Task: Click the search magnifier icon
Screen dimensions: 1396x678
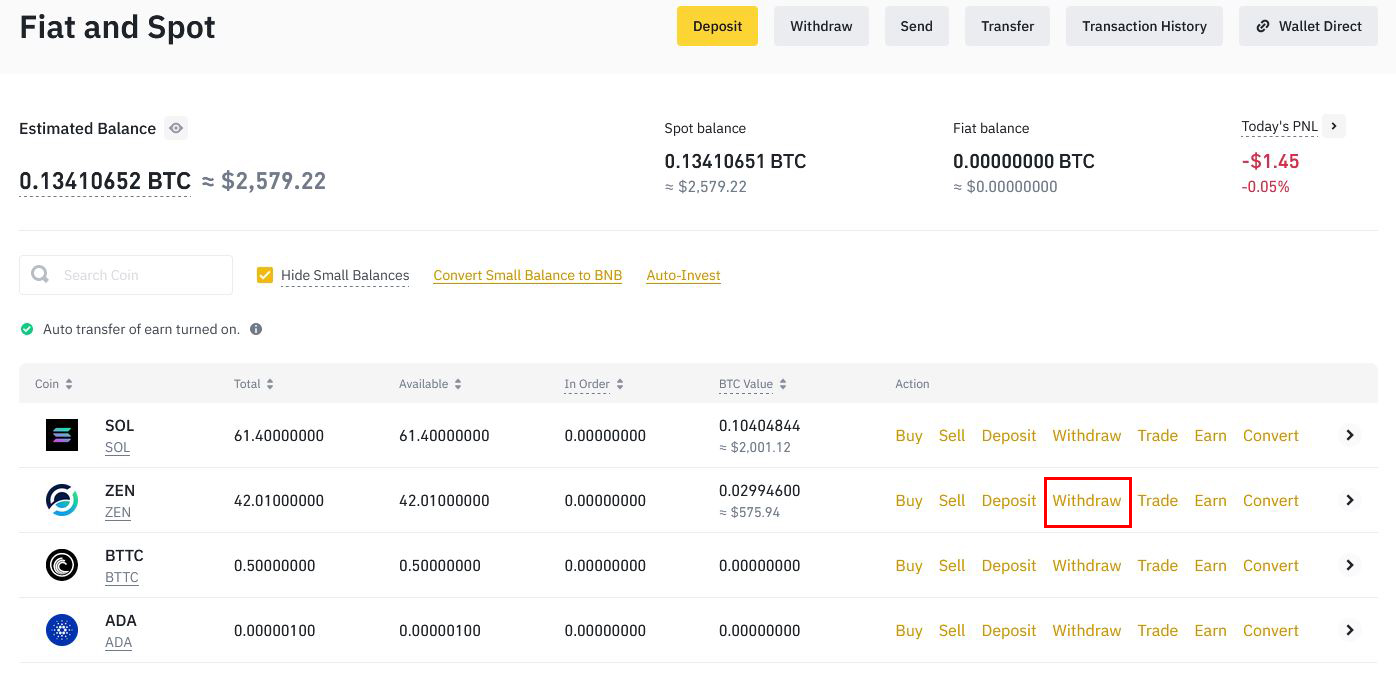Action: pos(40,274)
